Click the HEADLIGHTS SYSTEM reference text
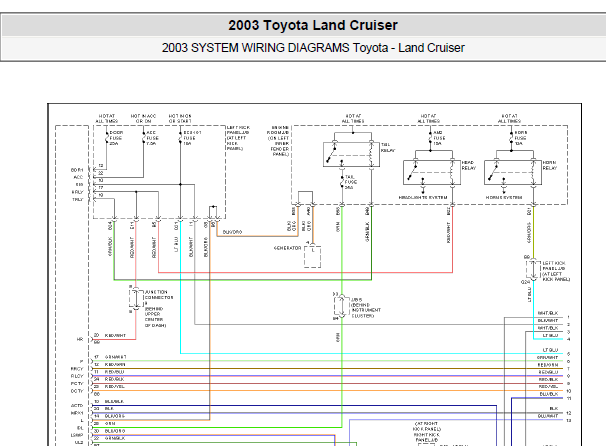Image resolution: width=606 pixels, height=446 pixels. [423, 197]
